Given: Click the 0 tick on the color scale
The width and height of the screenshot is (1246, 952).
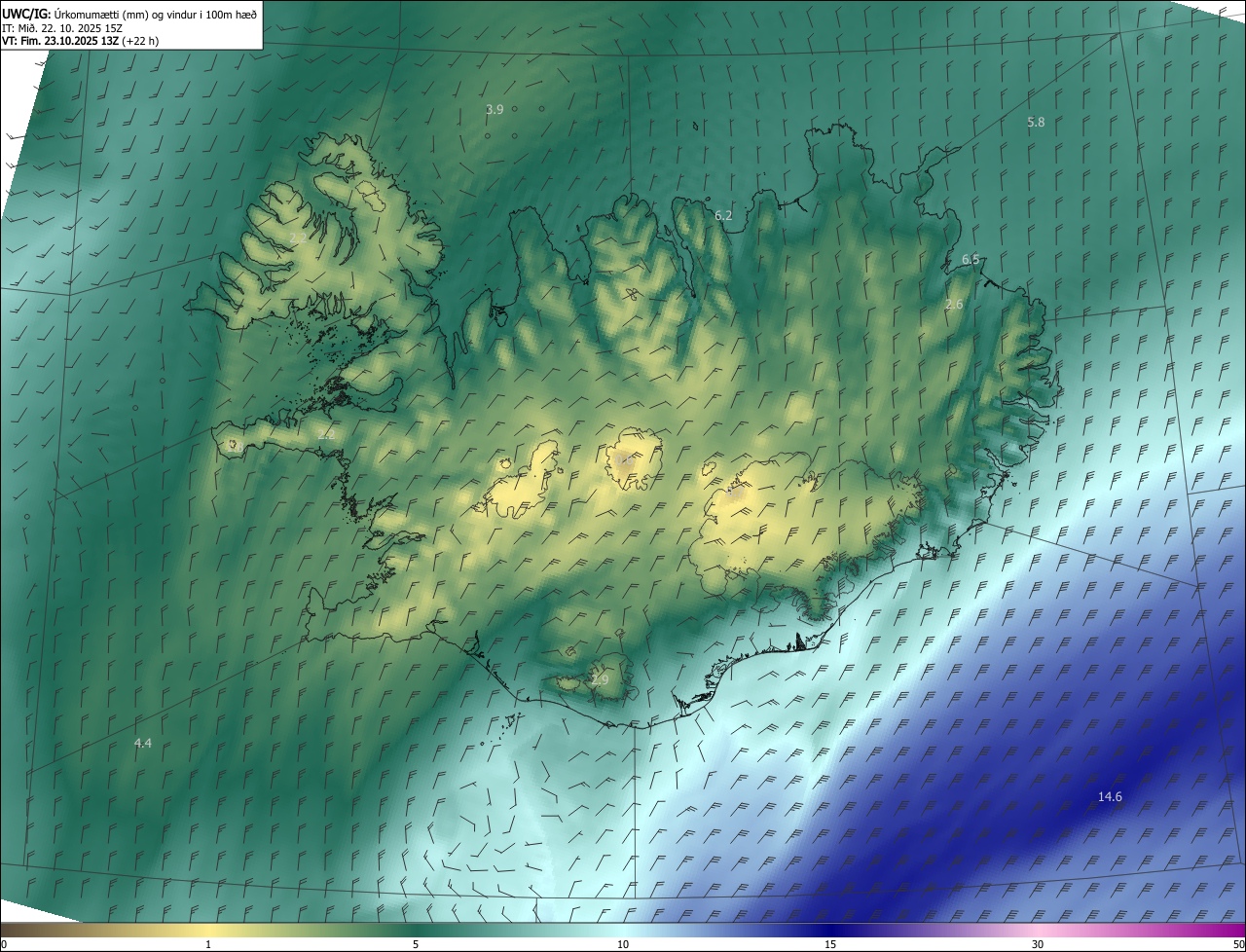Looking at the screenshot, I should pyautogui.click(x=4, y=944).
